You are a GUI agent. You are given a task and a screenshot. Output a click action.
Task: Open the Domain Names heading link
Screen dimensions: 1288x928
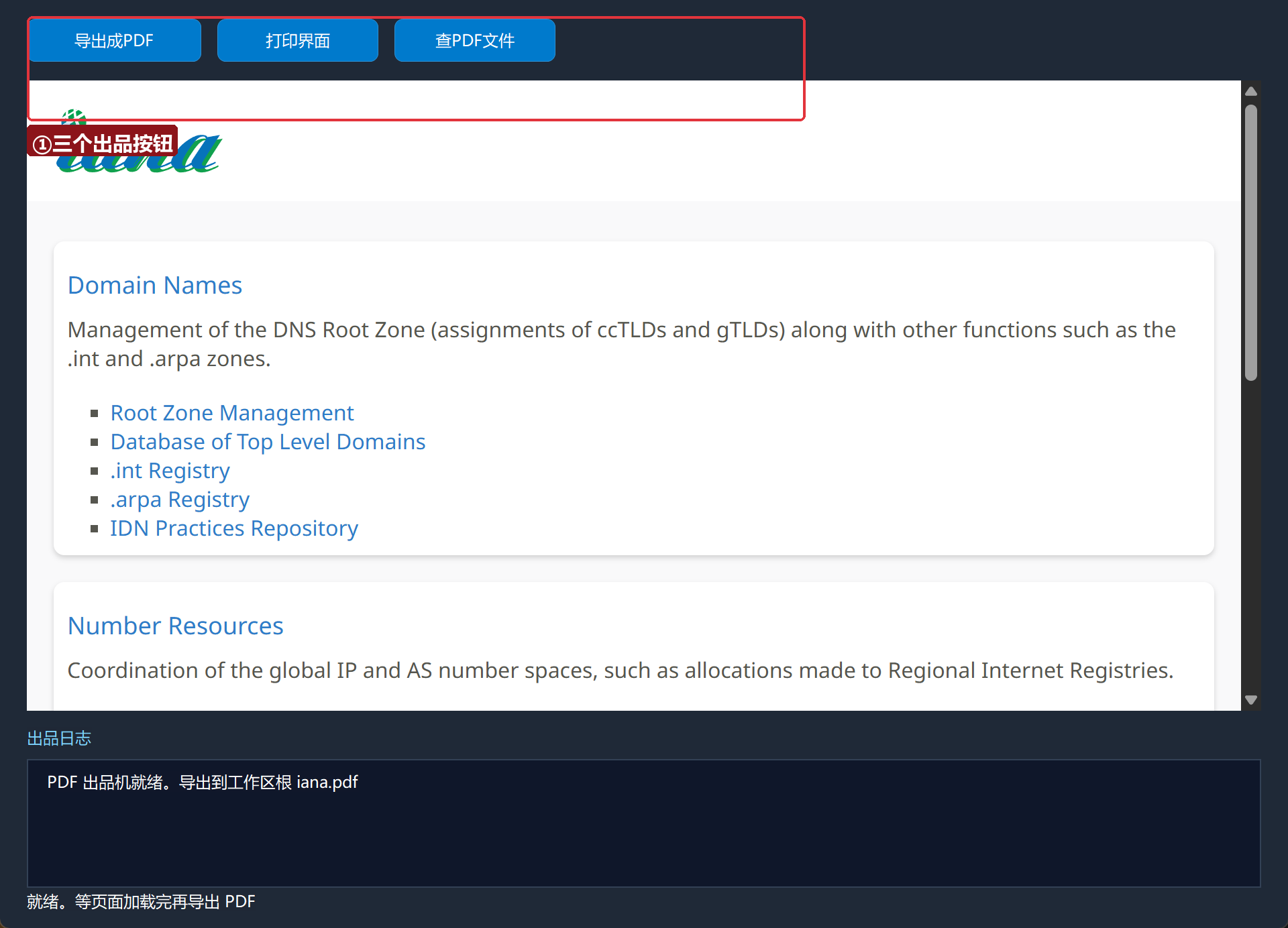[x=155, y=286]
